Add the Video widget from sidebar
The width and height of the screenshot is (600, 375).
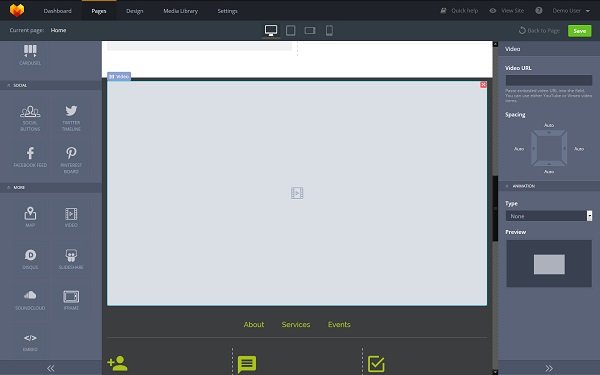(x=71, y=217)
